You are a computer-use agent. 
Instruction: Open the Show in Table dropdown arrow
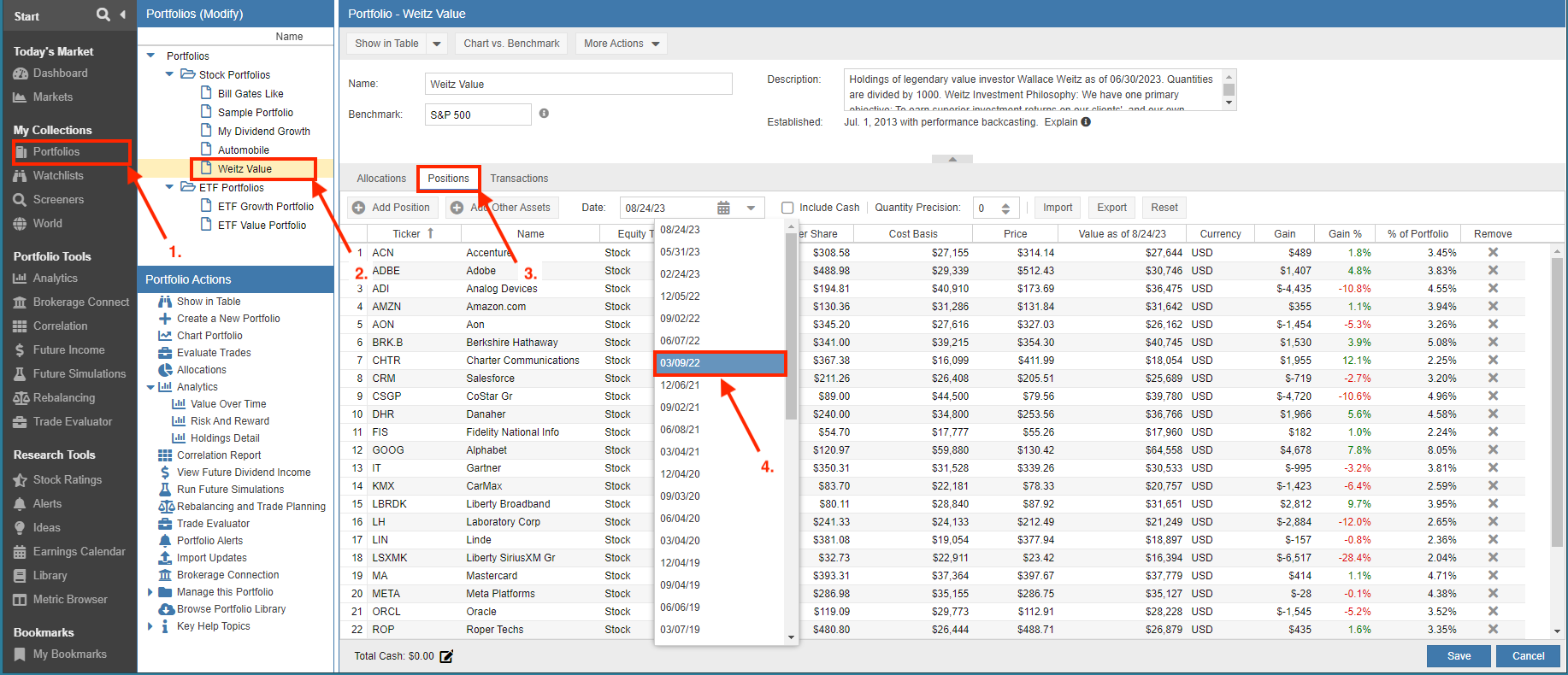[x=437, y=44]
